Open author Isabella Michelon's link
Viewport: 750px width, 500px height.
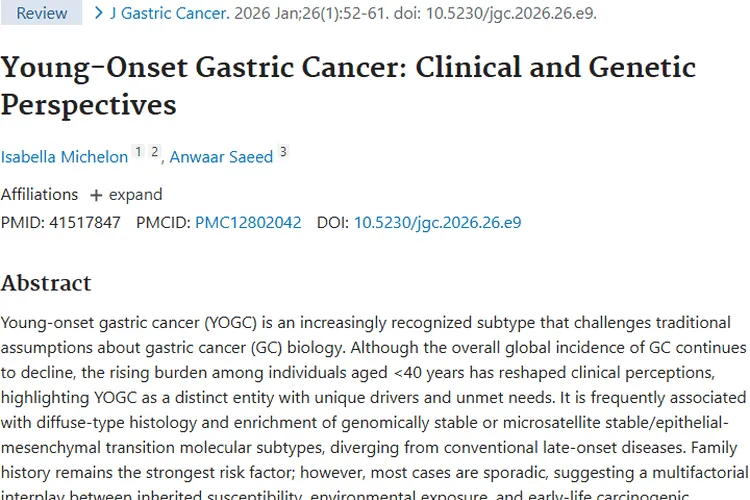(64, 157)
